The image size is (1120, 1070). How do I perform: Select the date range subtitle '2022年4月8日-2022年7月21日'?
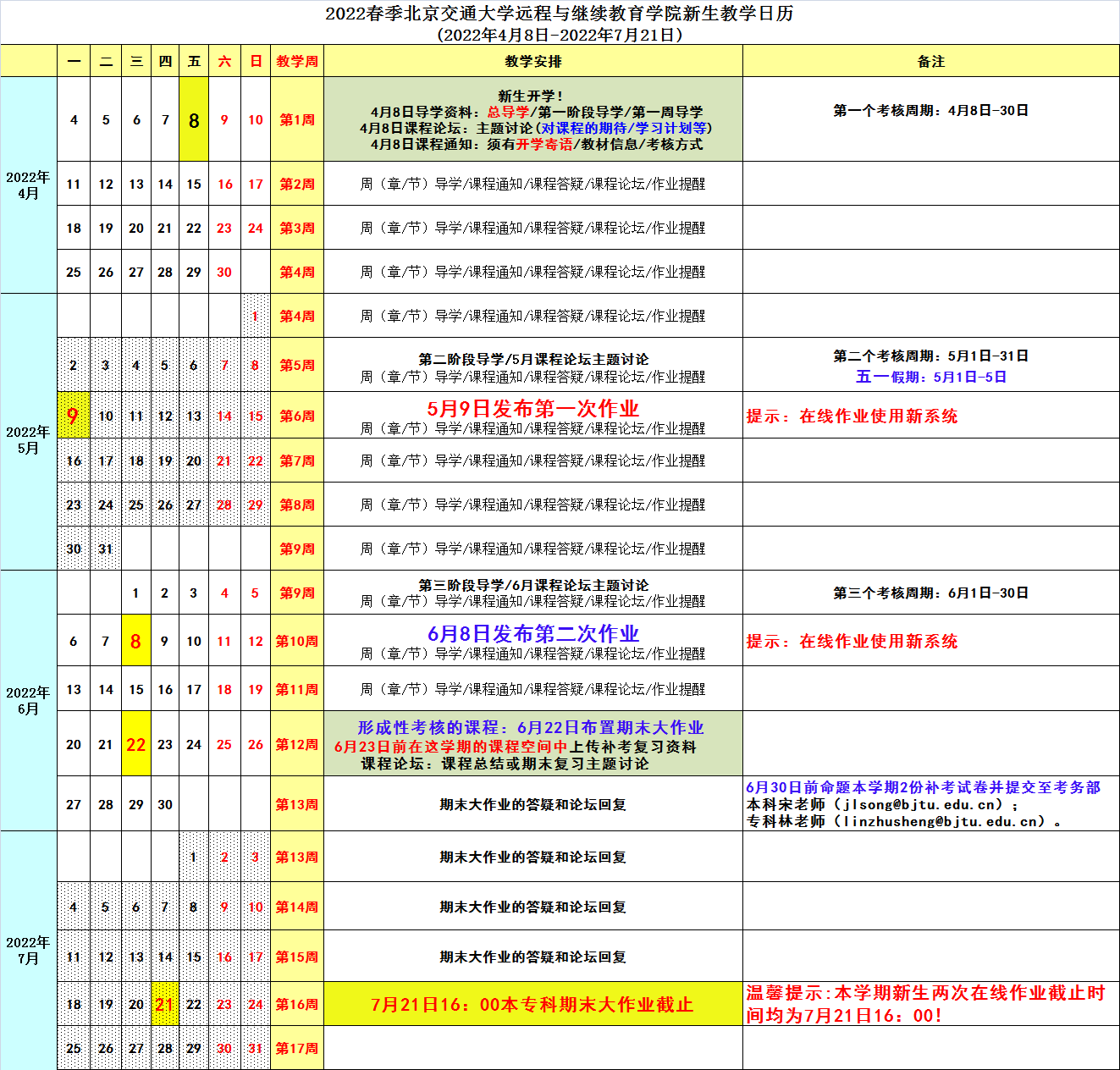pos(560,35)
